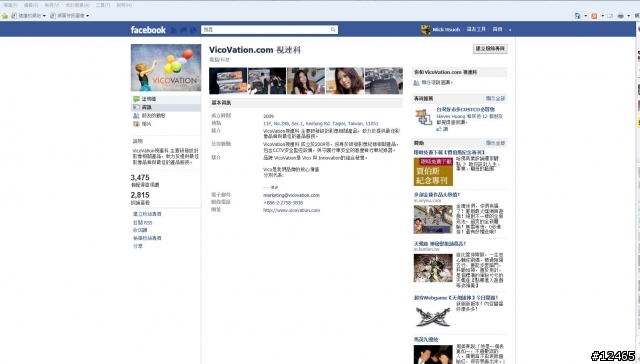Click the VicoVation balloon profile picture
The height and width of the screenshot is (364, 640).
(x=166, y=68)
